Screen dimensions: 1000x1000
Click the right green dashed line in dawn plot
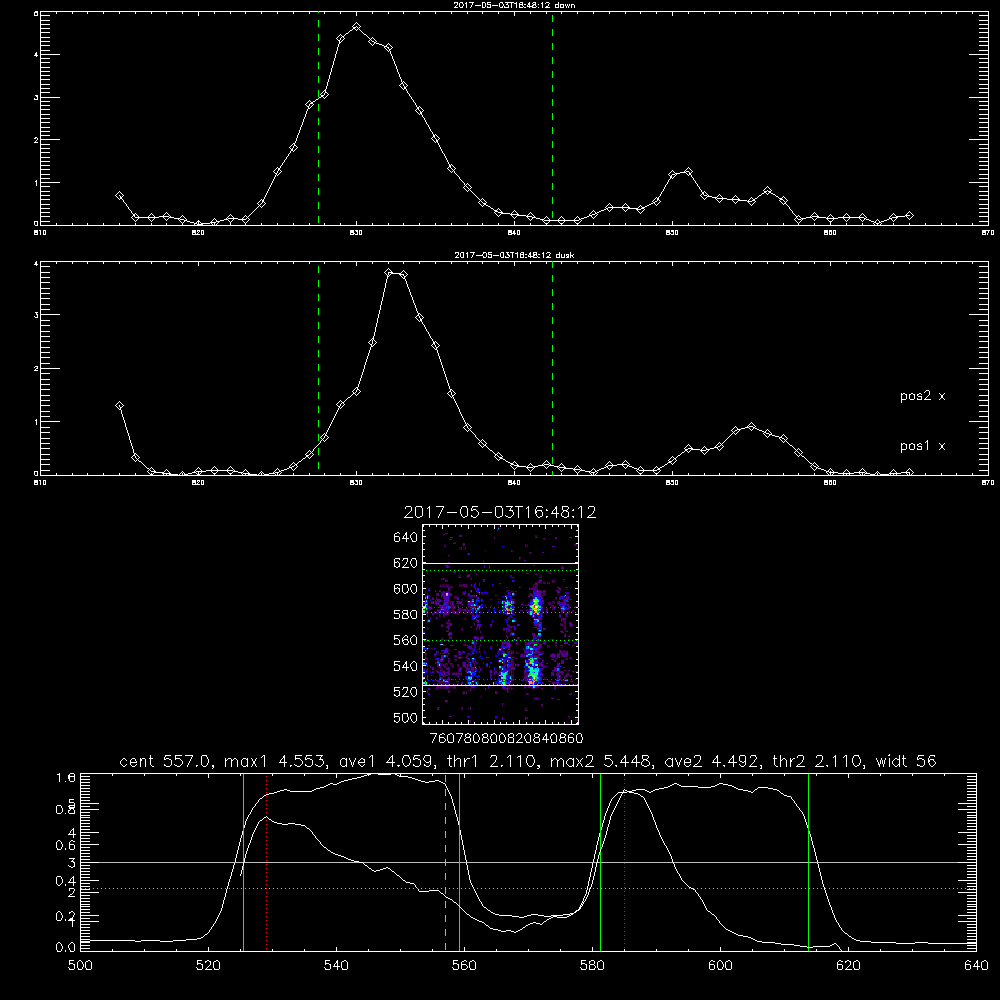(552, 118)
